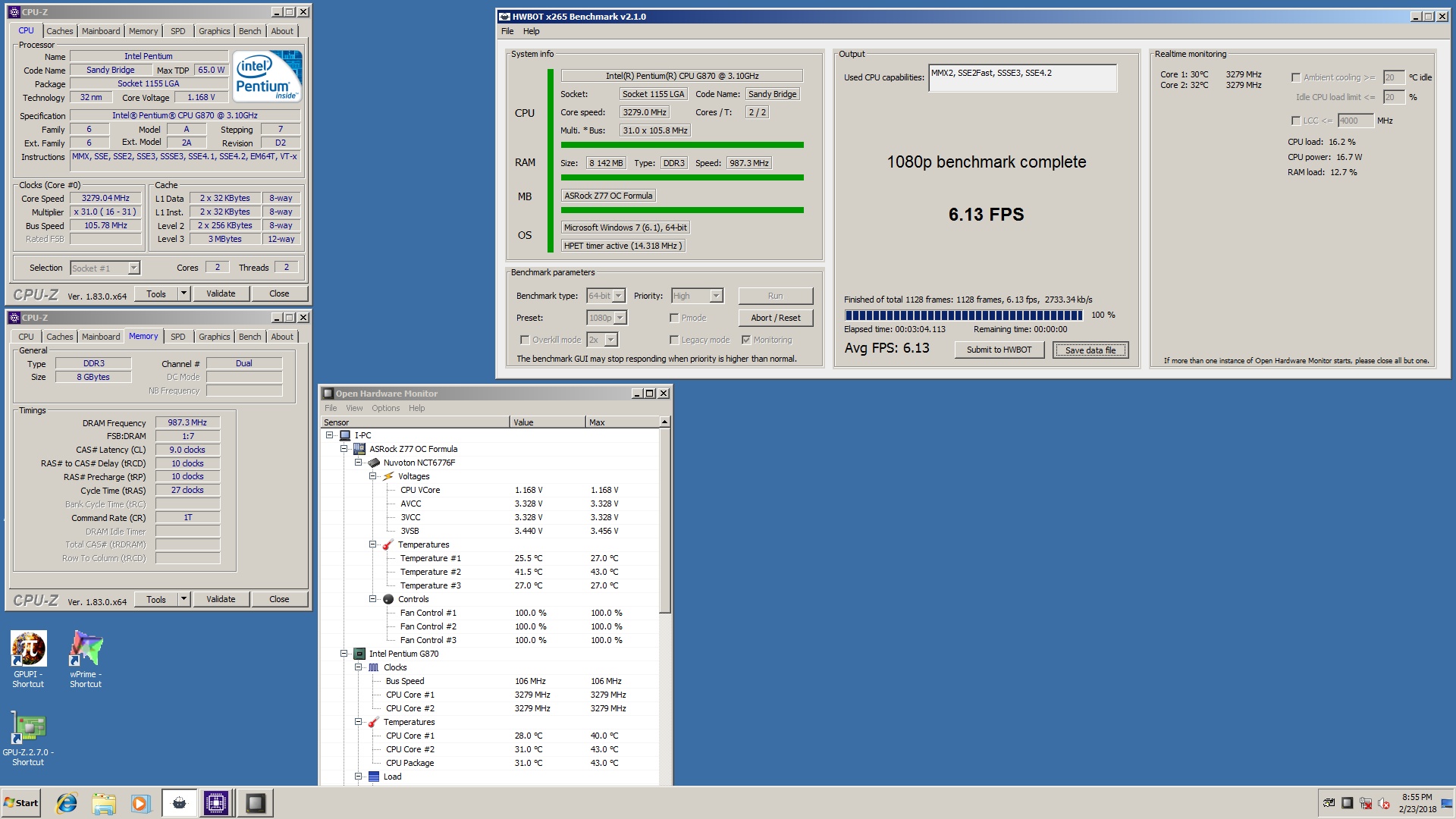Click benchmark progress bar at 100%

pyautogui.click(x=964, y=315)
